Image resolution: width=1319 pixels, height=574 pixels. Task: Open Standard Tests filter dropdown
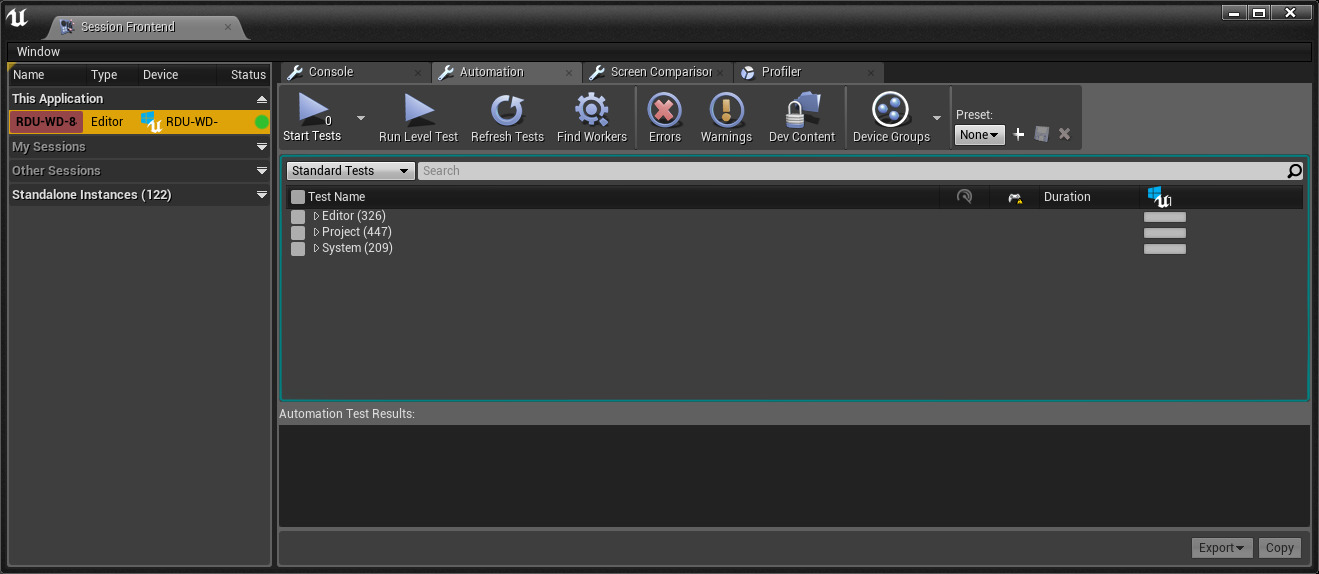click(x=351, y=171)
